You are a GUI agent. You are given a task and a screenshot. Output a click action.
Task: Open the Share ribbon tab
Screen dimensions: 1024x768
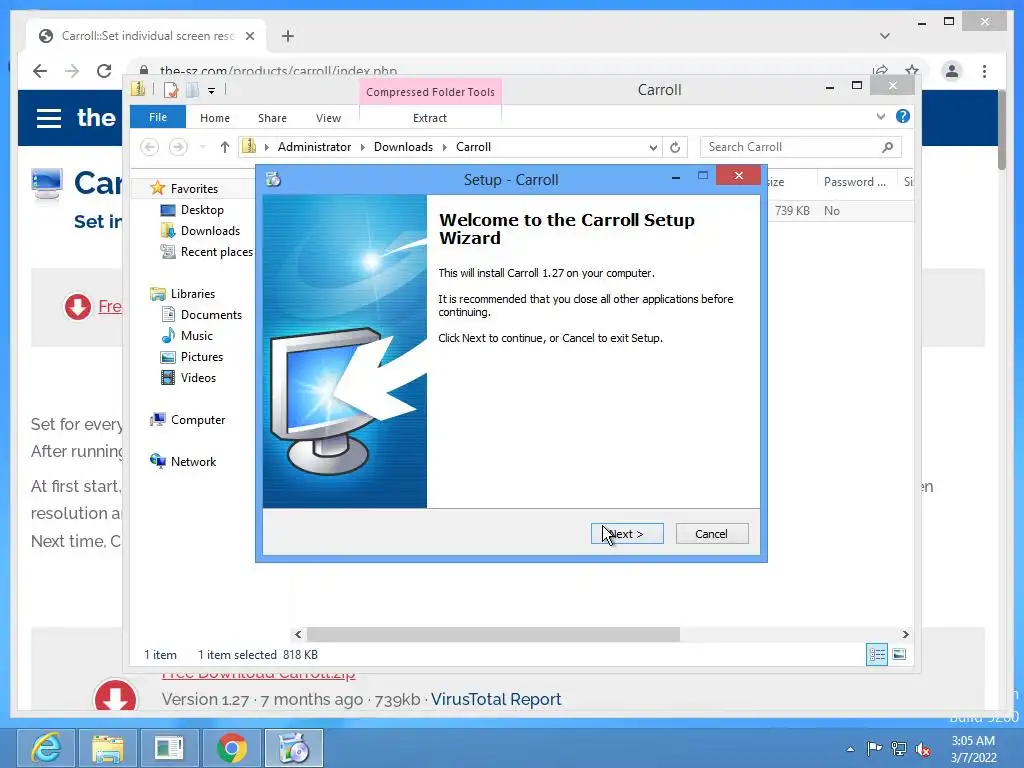(272, 118)
